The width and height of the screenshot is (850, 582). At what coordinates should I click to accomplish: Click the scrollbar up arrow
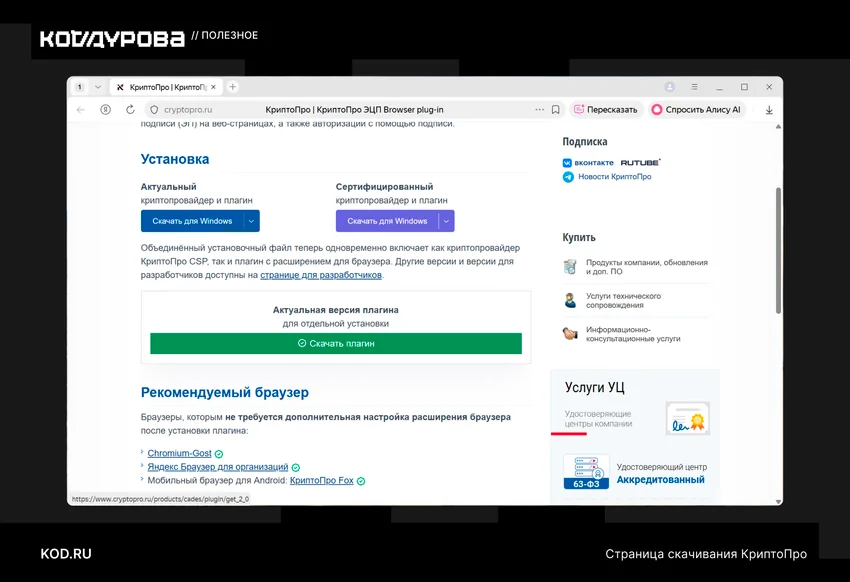tap(778, 127)
